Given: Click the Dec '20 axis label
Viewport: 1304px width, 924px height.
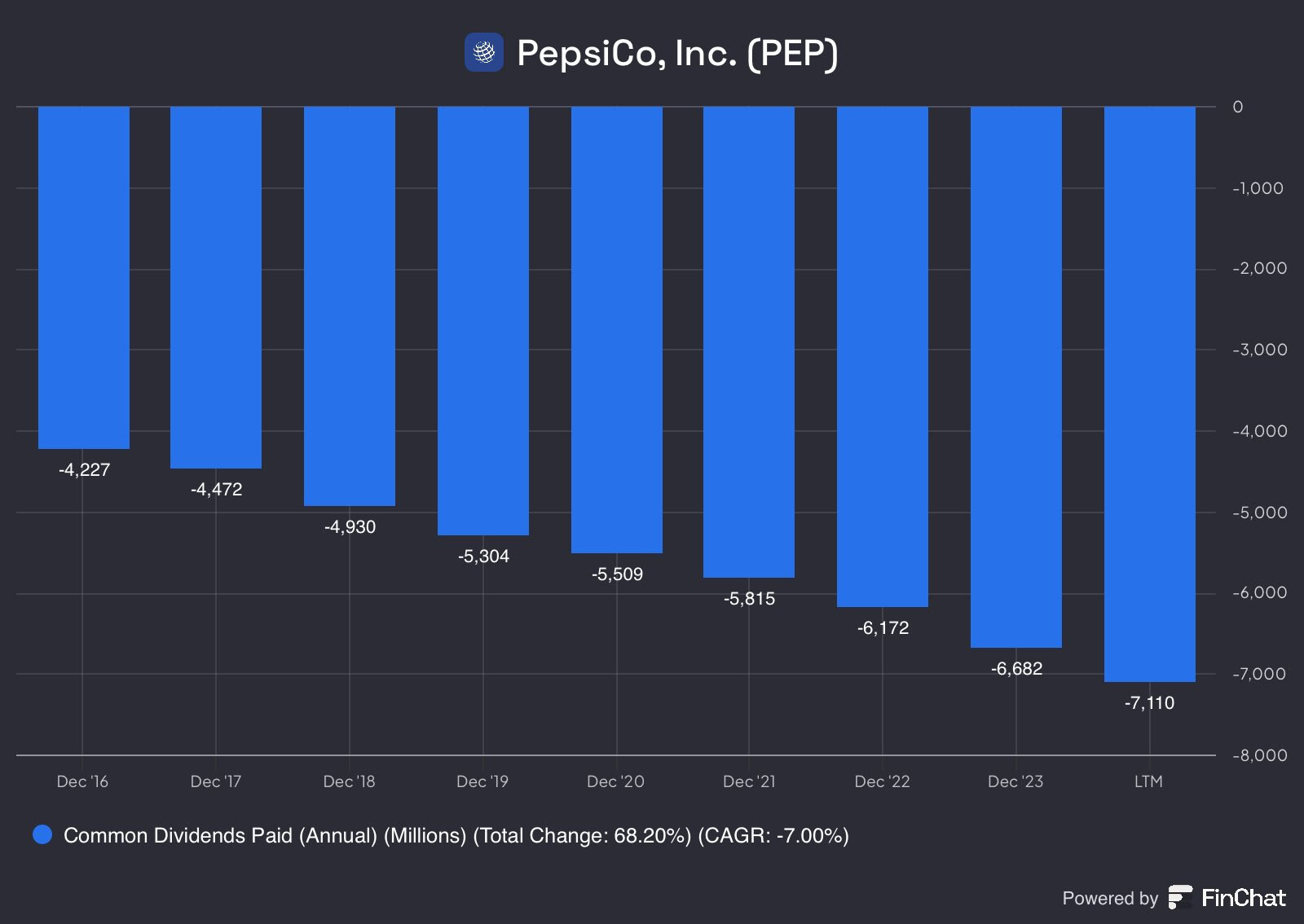Looking at the screenshot, I should coord(615,781).
